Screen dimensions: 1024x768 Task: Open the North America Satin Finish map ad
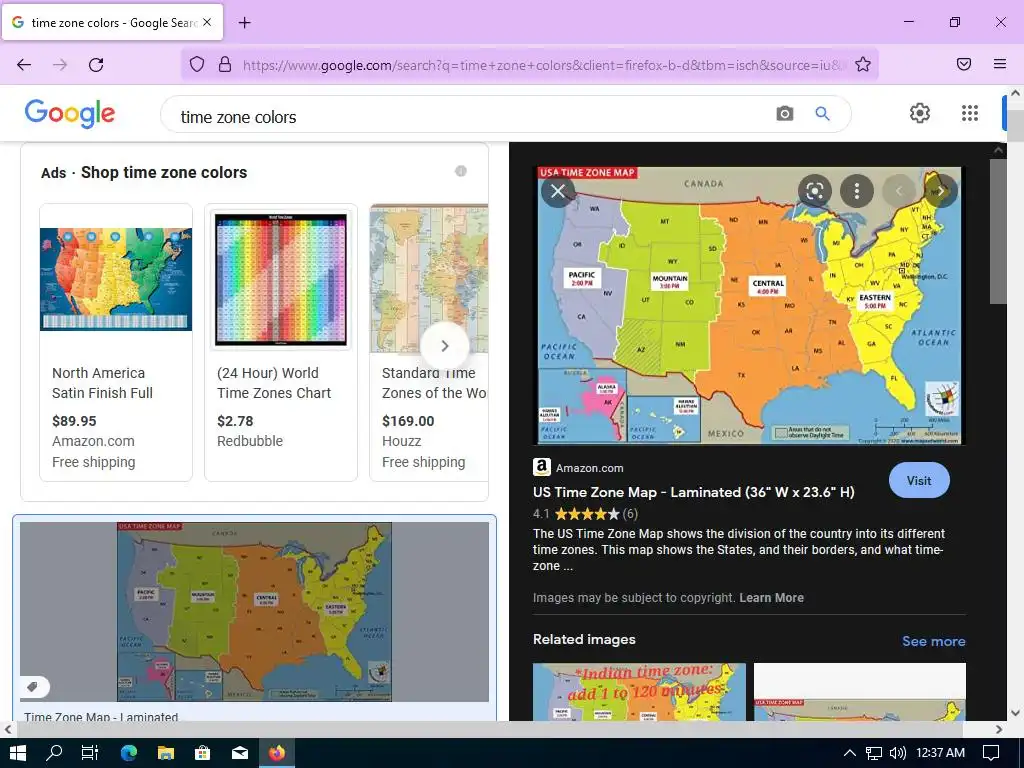point(116,342)
